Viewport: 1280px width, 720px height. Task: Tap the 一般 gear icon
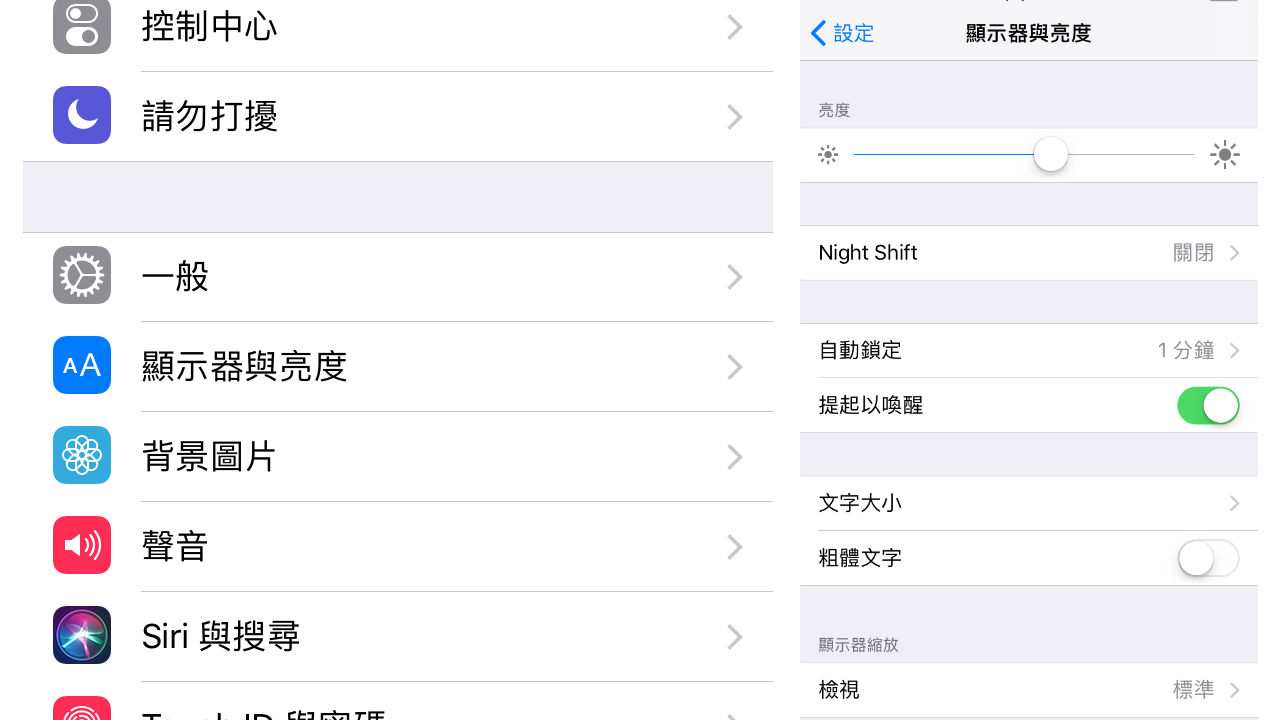[82, 275]
